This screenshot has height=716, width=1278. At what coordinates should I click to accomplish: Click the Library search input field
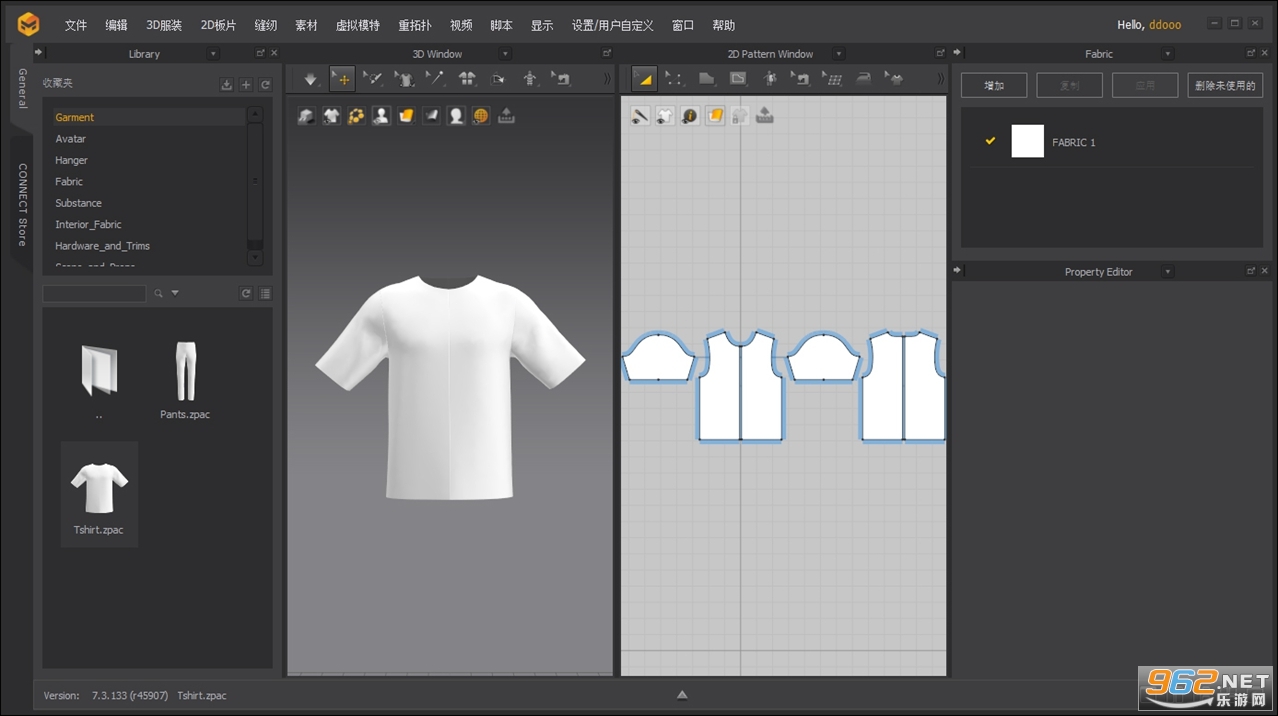pyautogui.click(x=94, y=294)
